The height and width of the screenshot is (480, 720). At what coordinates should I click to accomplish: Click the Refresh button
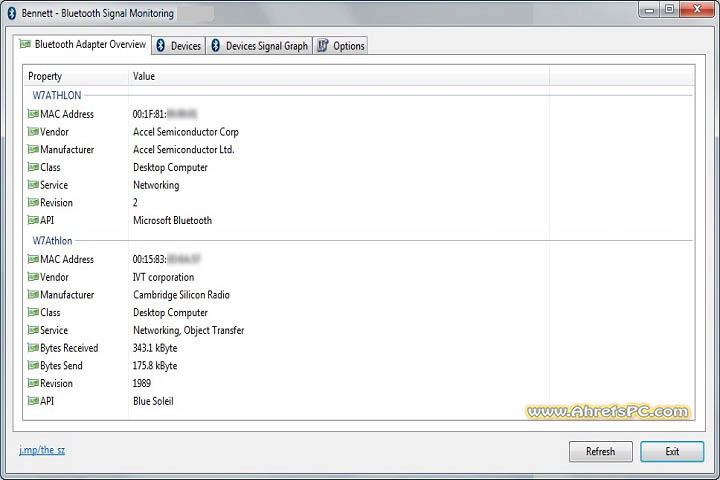(601, 452)
